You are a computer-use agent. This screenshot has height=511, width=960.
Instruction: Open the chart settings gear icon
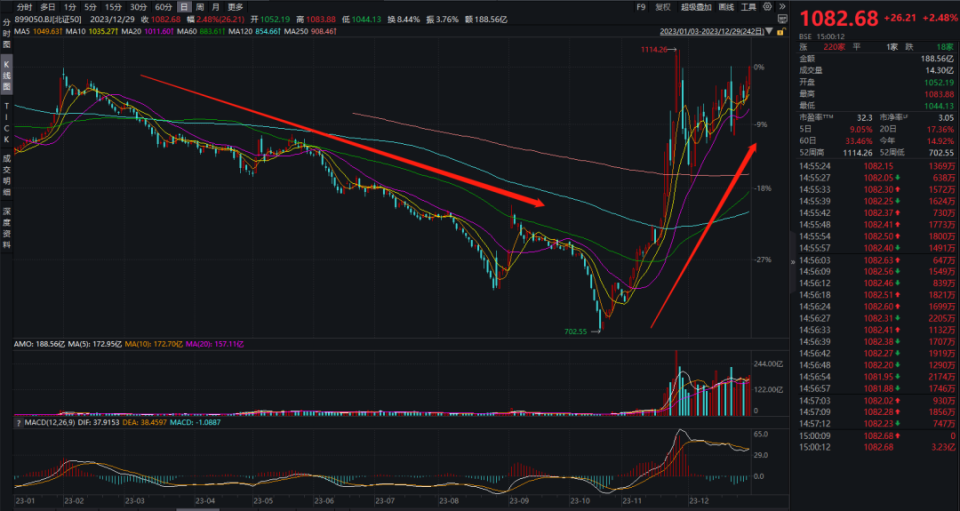pos(767,7)
